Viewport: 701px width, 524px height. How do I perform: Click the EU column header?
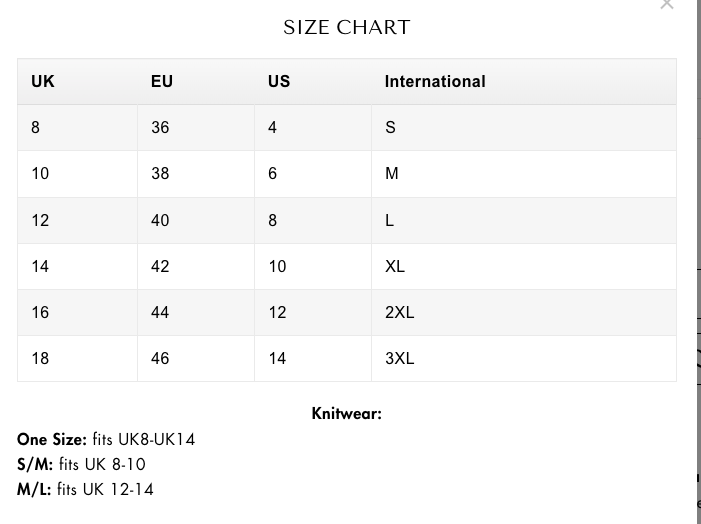[162, 82]
